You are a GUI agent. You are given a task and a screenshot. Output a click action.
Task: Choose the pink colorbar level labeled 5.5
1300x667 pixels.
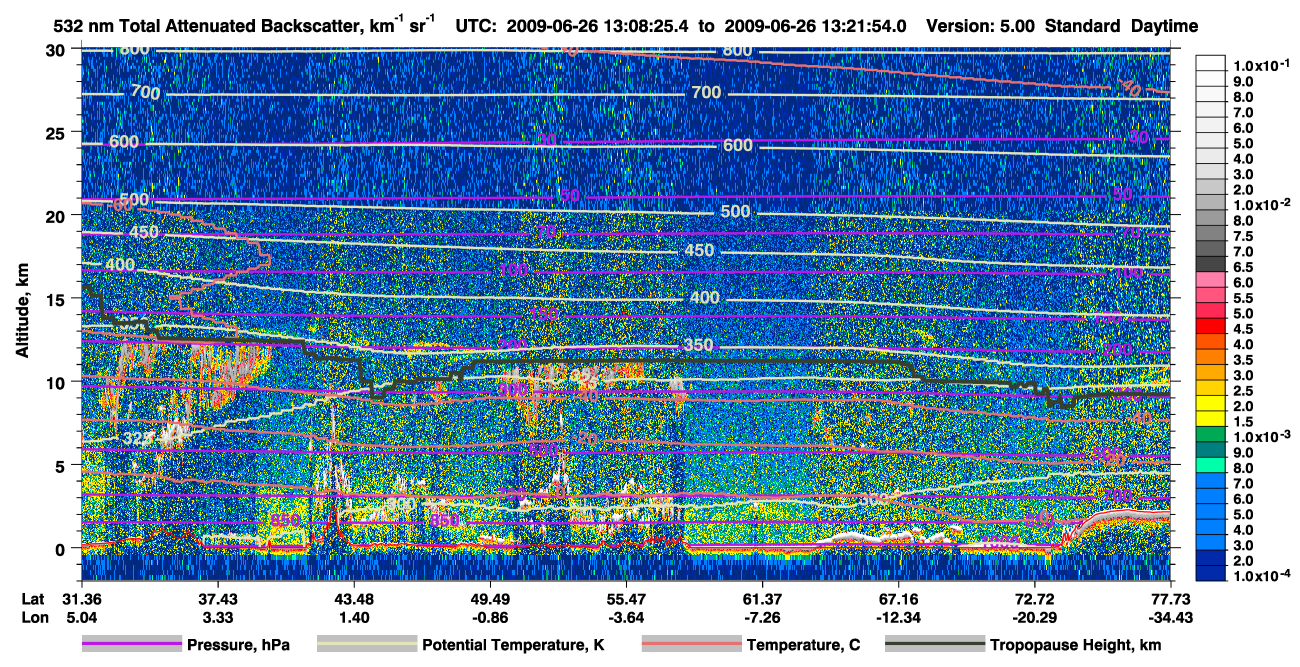pos(1211,296)
